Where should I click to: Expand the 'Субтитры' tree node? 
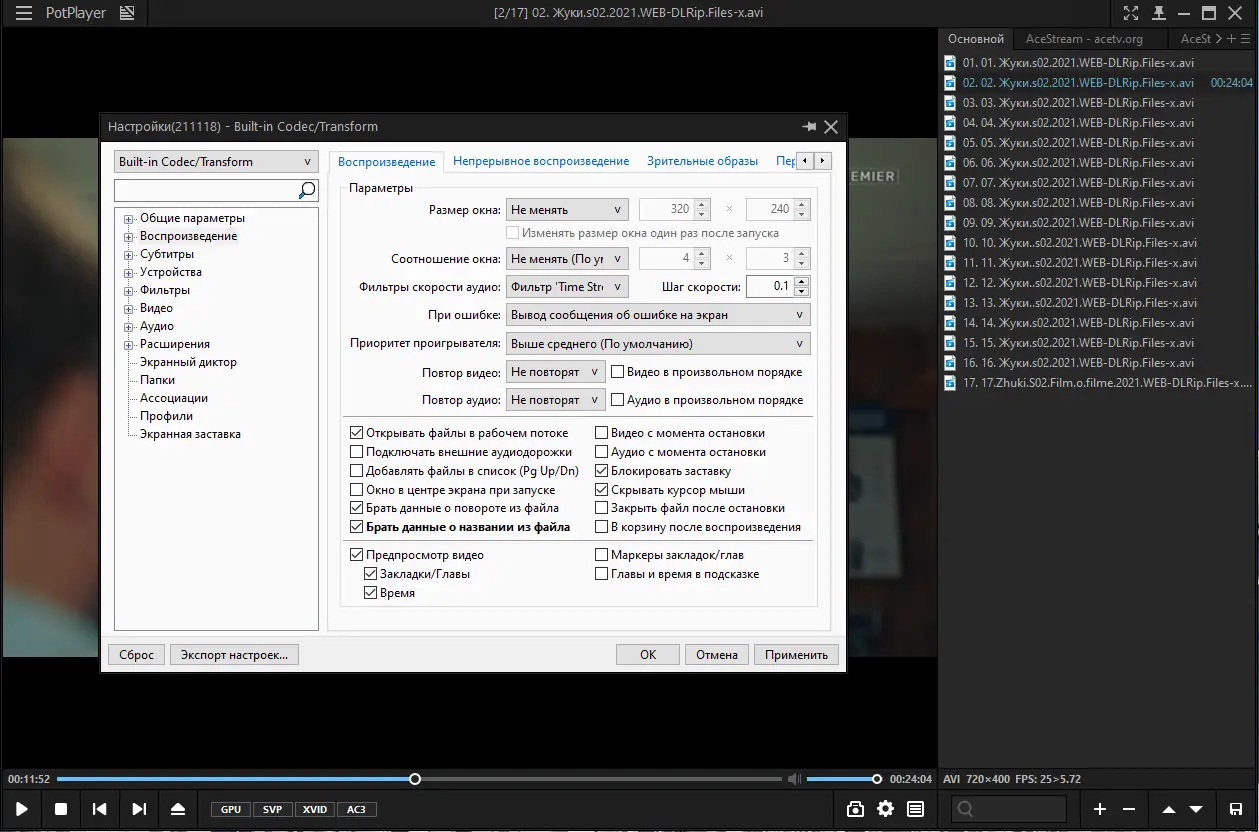point(129,255)
